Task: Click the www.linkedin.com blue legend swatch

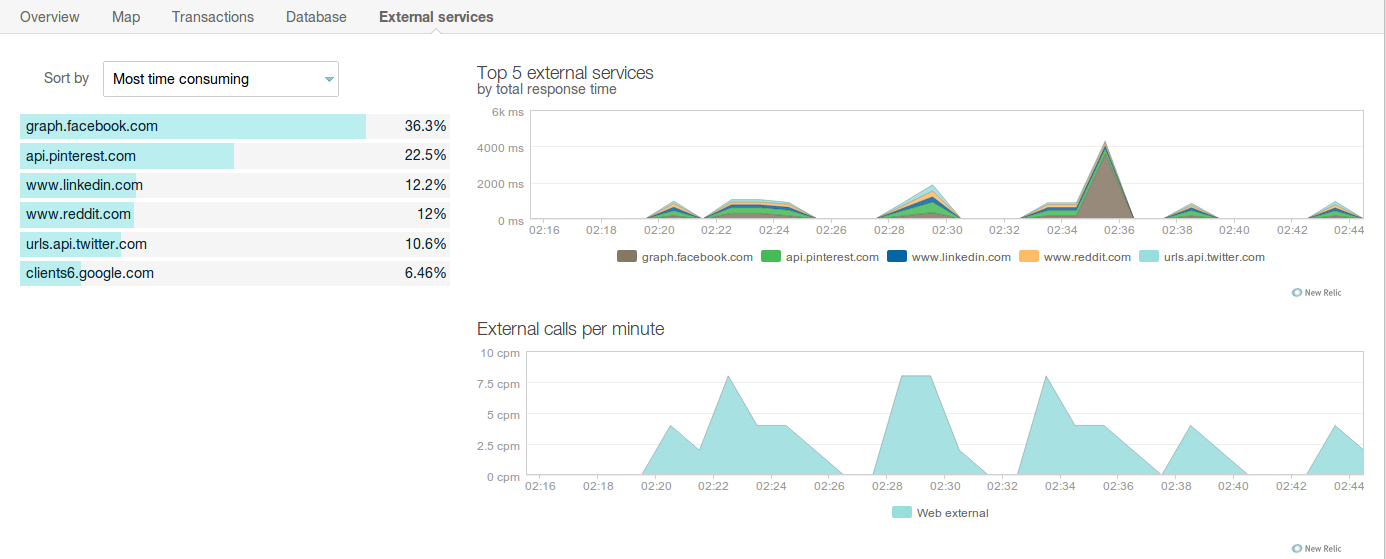Action: pyautogui.click(x=897, y=257)
